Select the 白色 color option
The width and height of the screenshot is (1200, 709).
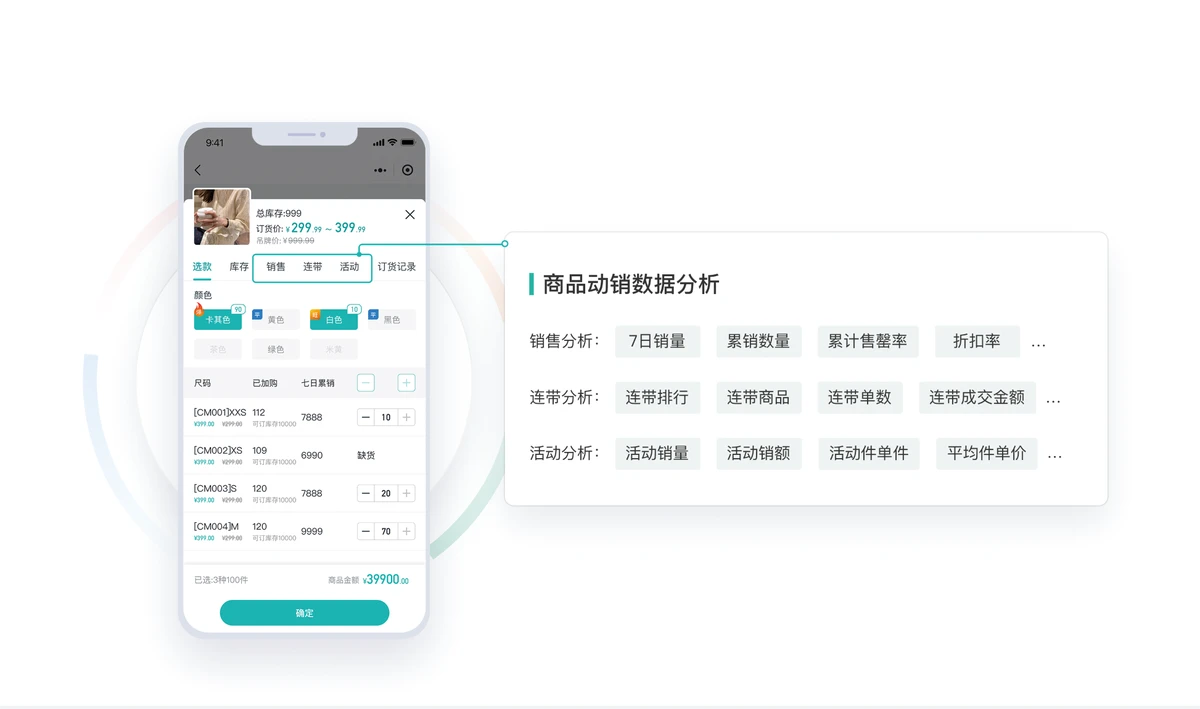(x=334, y=320)
